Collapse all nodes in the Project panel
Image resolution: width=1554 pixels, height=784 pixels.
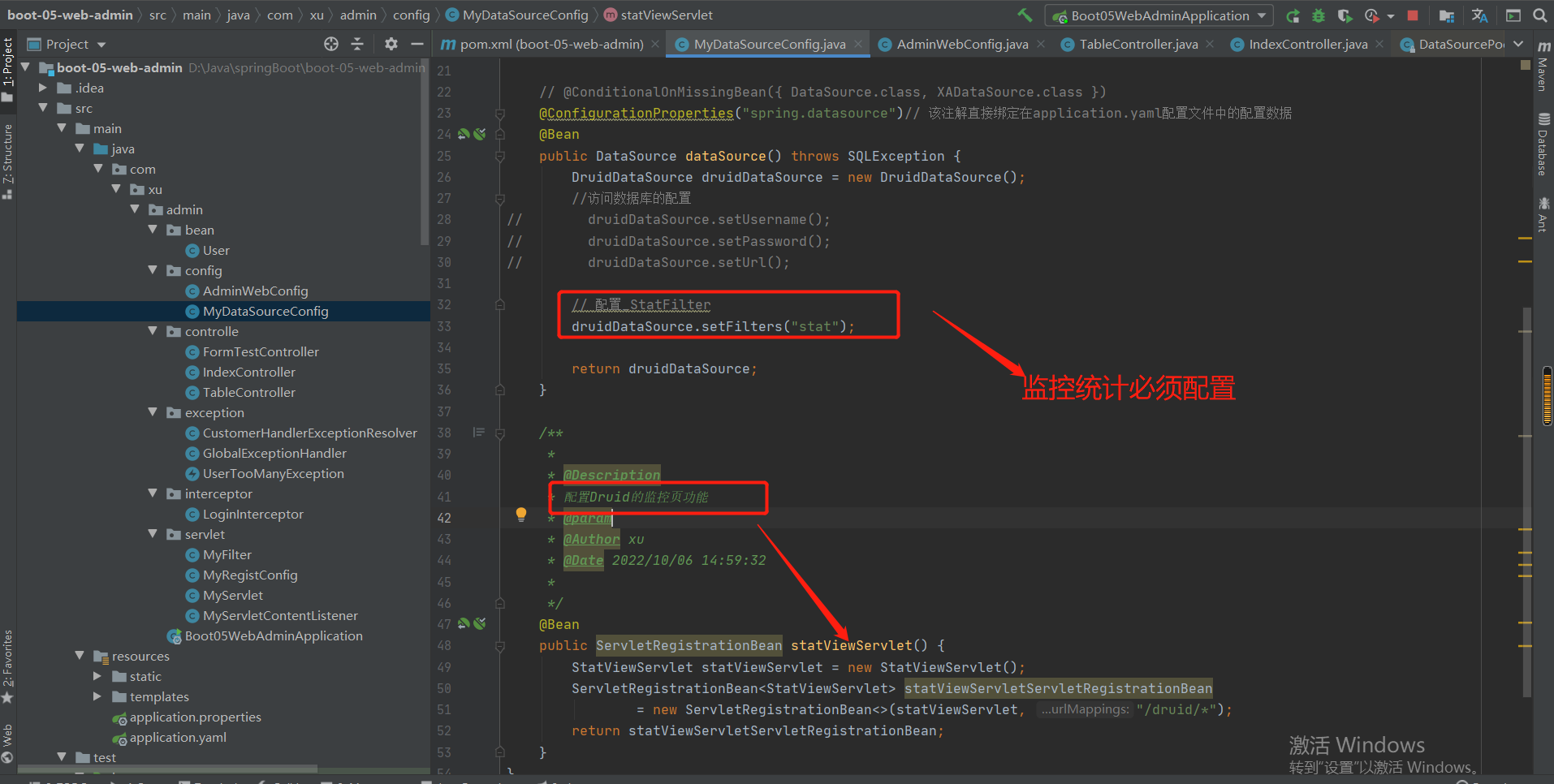coord(357,44)
